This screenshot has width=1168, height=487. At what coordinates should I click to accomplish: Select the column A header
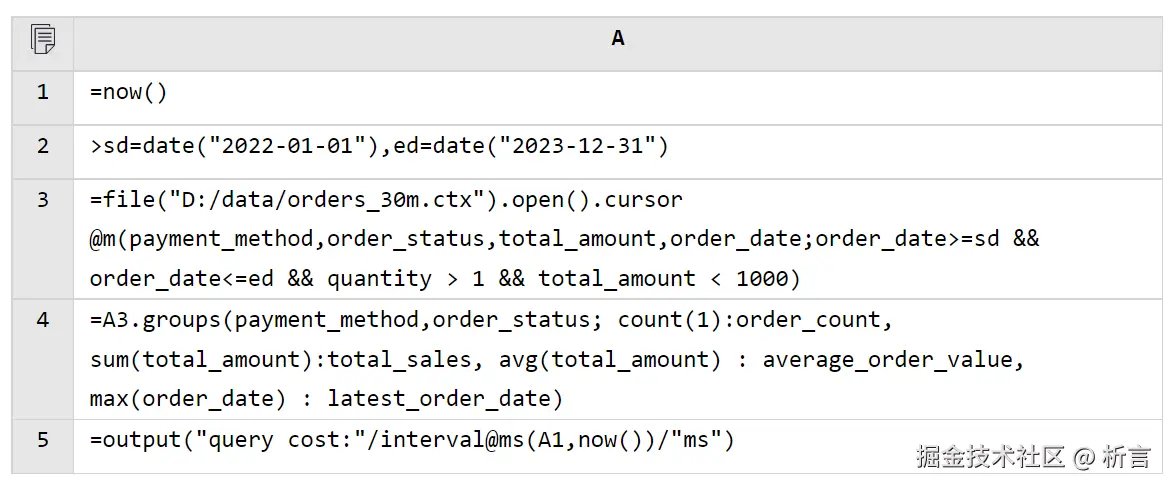pos(618,39)
